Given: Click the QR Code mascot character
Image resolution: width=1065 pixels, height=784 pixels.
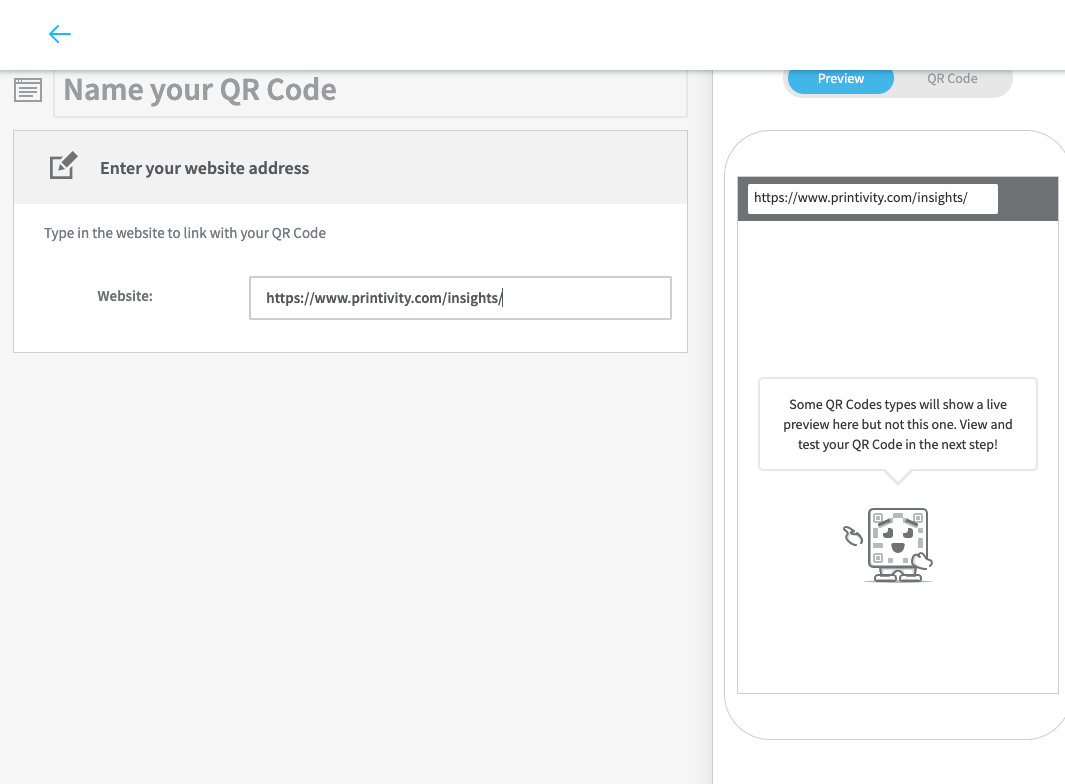Looking at the screenshot, I should 898,545.
